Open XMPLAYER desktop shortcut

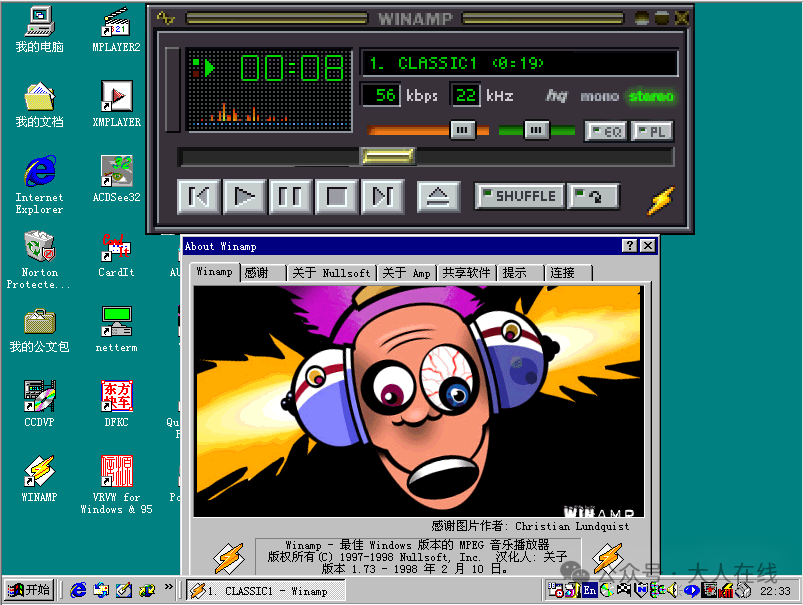(116, 105)
